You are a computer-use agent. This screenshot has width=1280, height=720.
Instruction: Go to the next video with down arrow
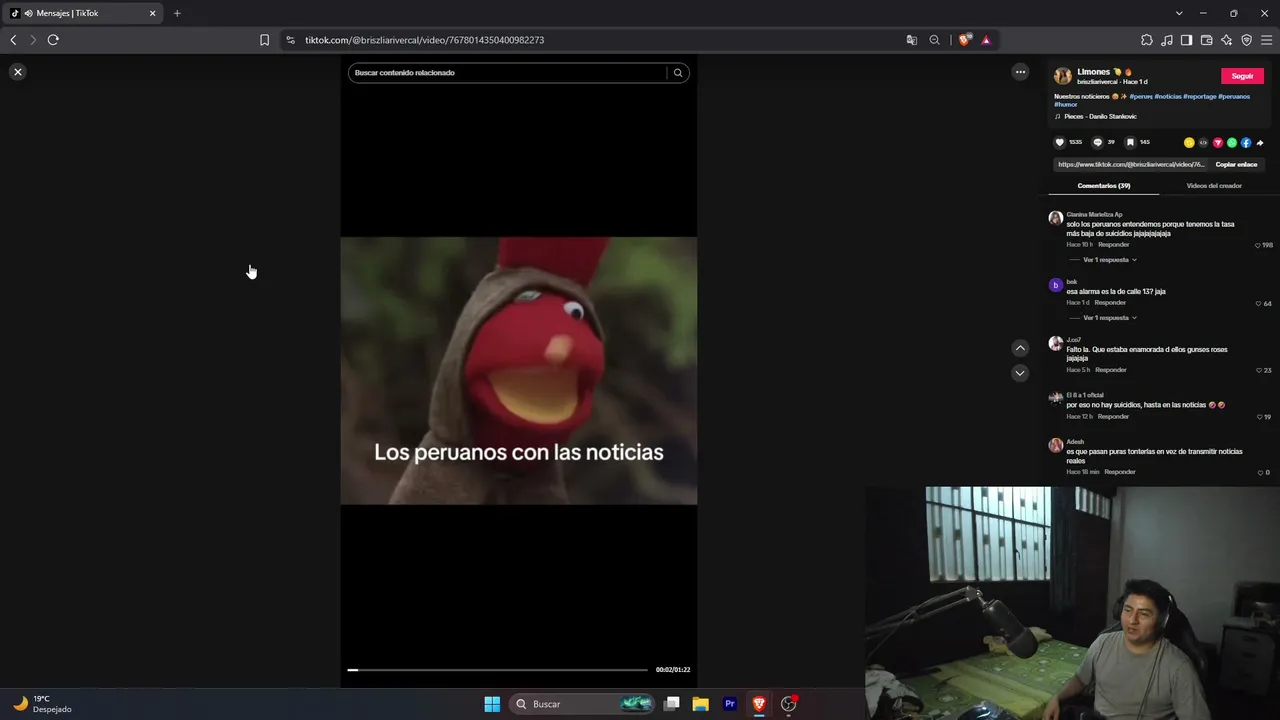coord(1020,373)
